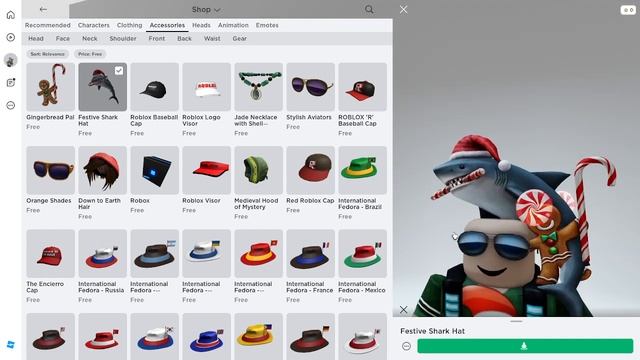
Task: Select the Roblox Logo Visor thumbnail
Action: pos(207,87)
